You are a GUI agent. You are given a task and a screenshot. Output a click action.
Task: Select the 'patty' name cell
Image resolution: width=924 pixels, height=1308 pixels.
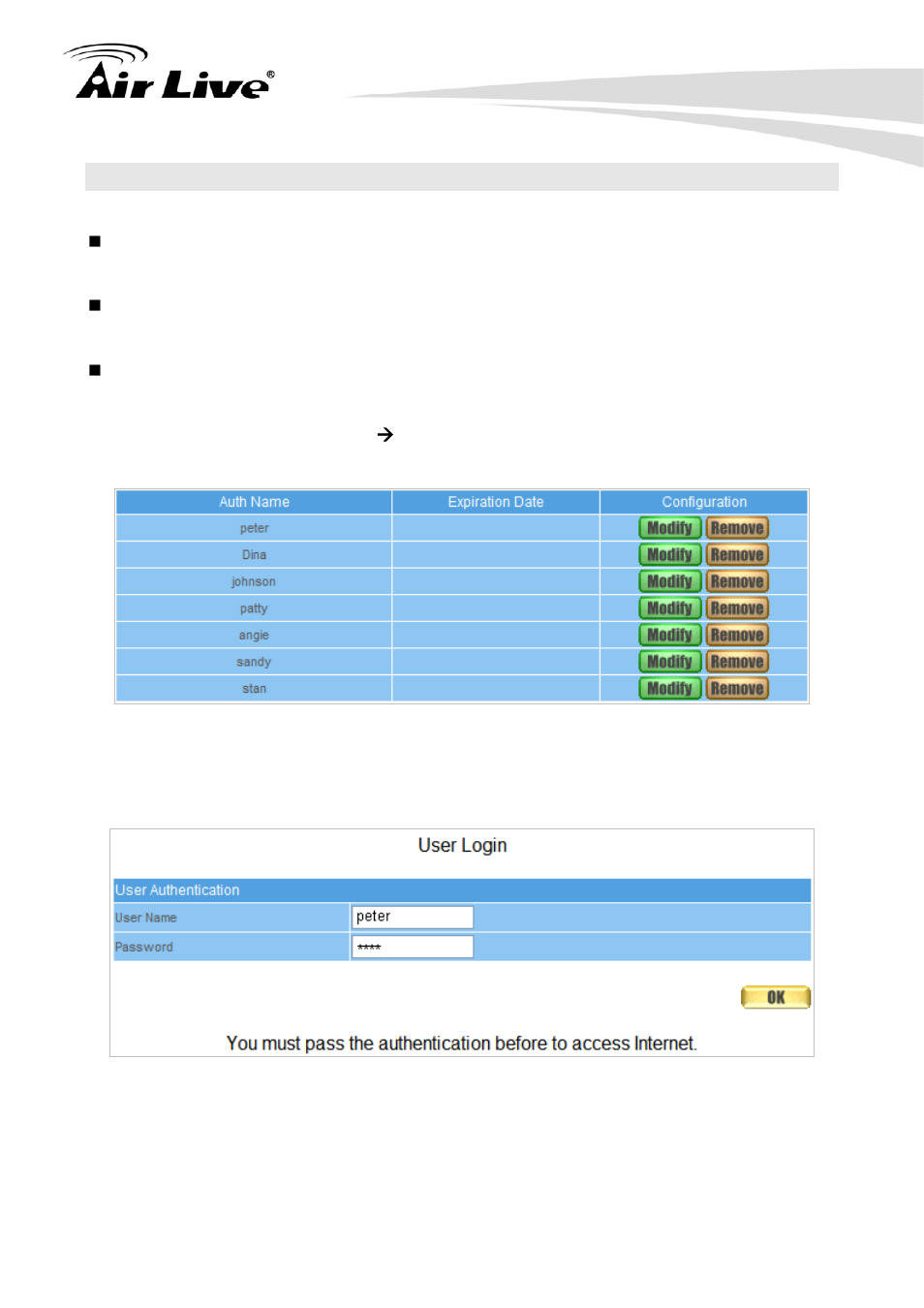(254, 608)
